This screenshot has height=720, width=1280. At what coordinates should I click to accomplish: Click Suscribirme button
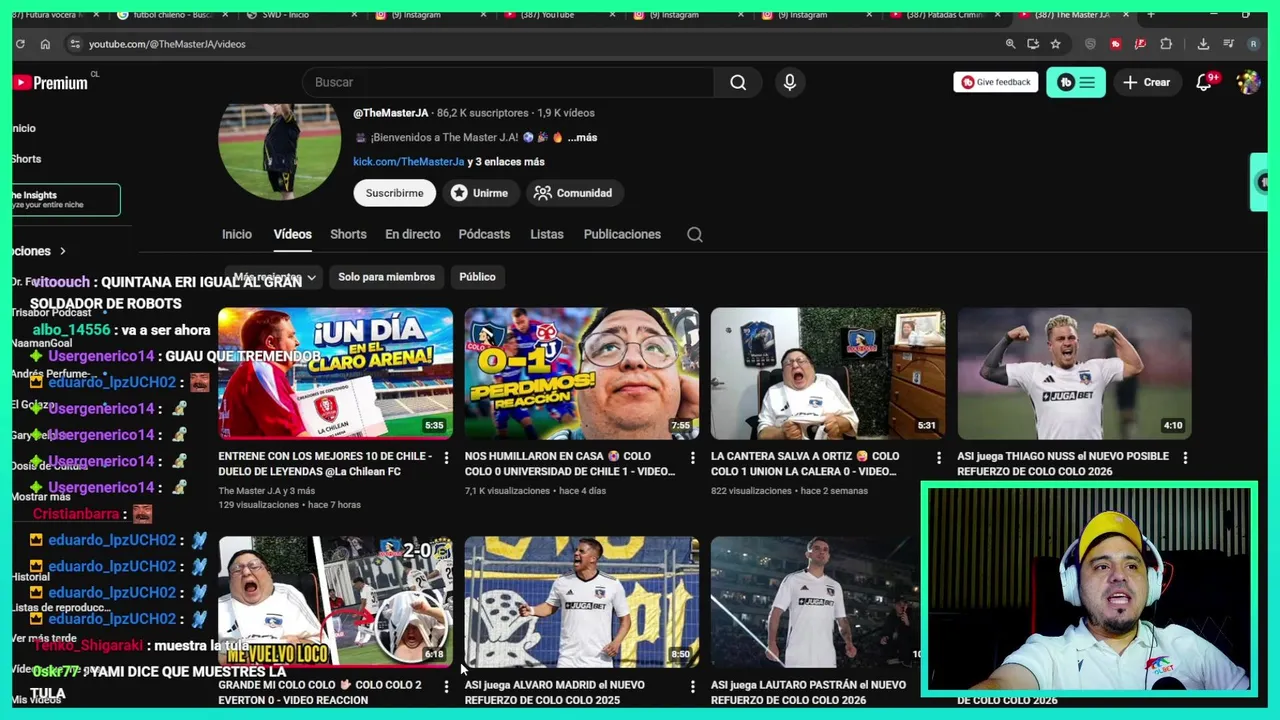click(x=394, y=193)
